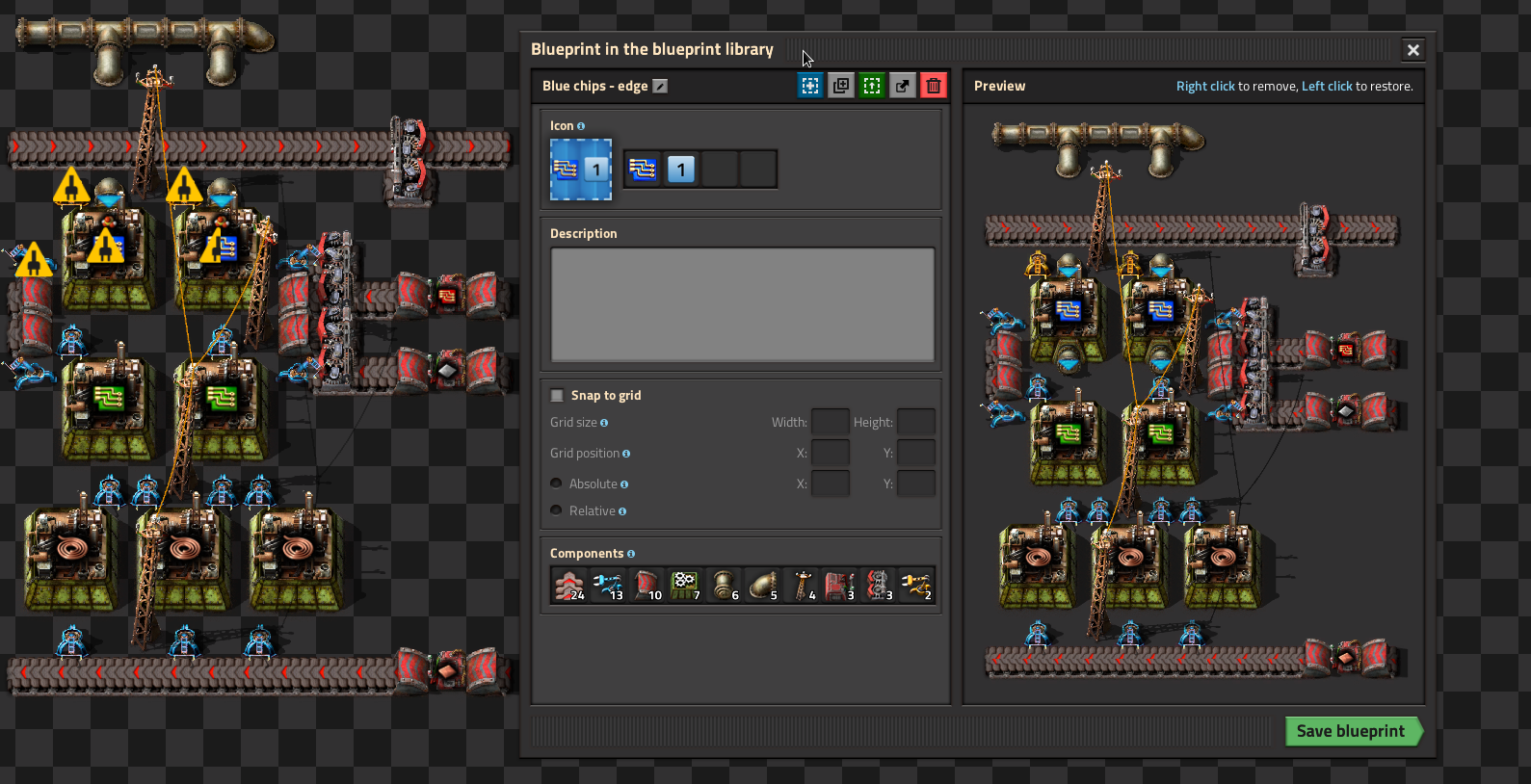Select the signal 1 icon slot
1531x784 pixels.
(x=681, y=170)
